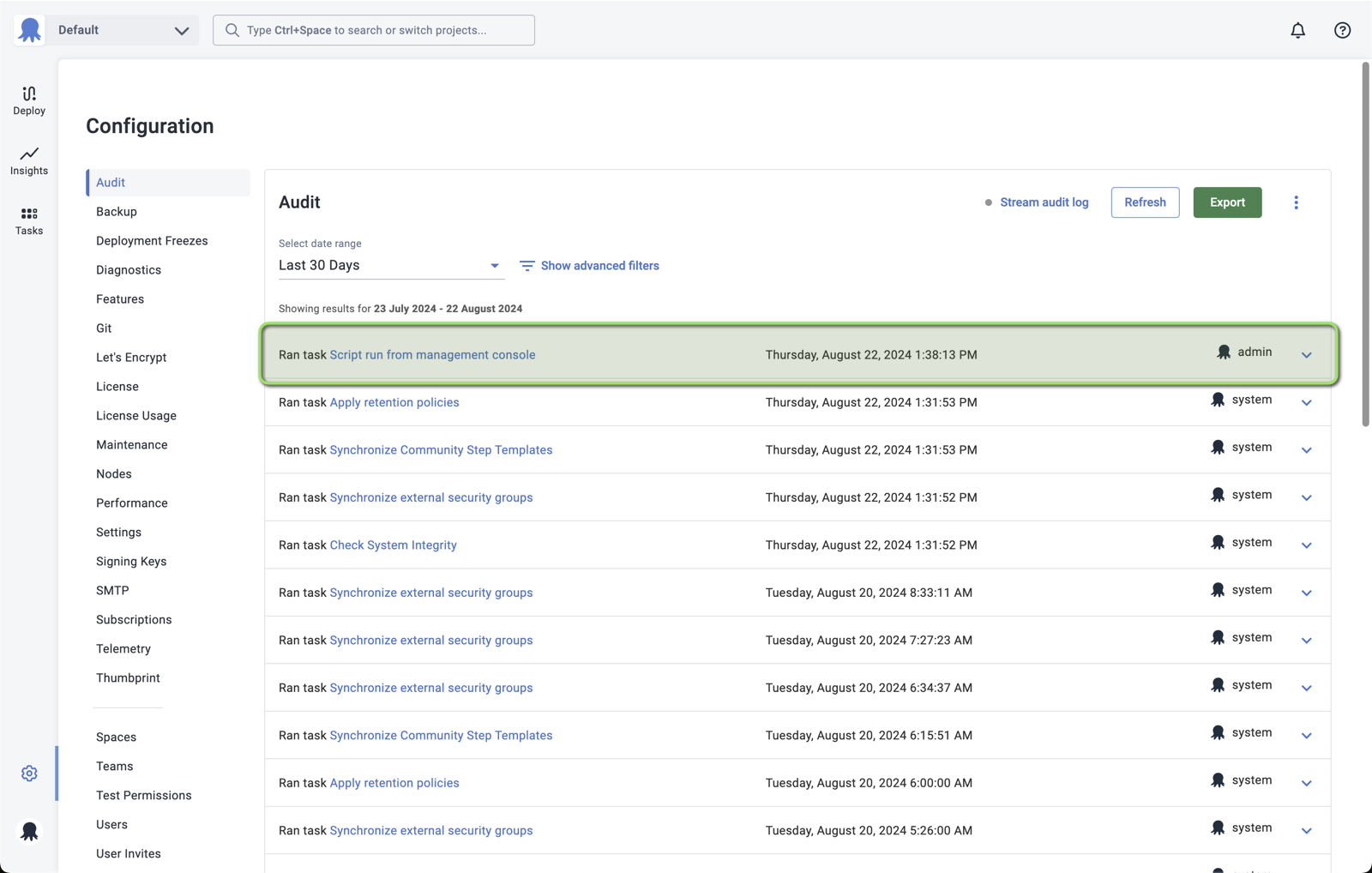
Task: Toggle the Stream audit log status
Action: point(1036,202)
